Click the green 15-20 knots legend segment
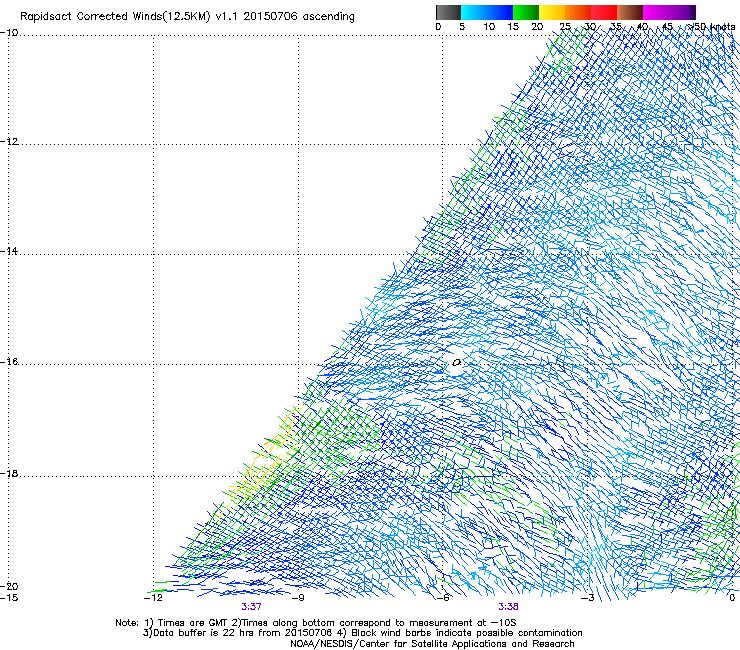 tap(526, 12)
